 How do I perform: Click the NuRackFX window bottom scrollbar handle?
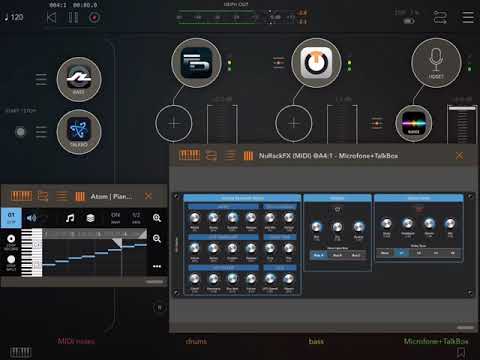tap(465, 328)
